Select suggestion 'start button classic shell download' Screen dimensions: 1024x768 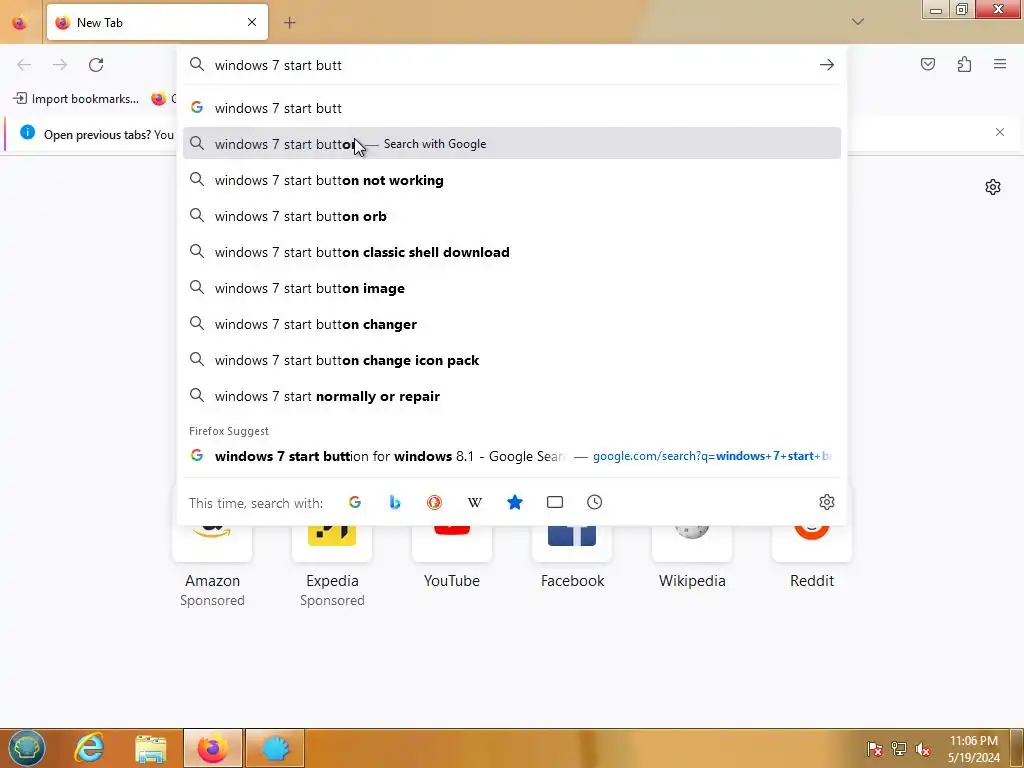512,252
